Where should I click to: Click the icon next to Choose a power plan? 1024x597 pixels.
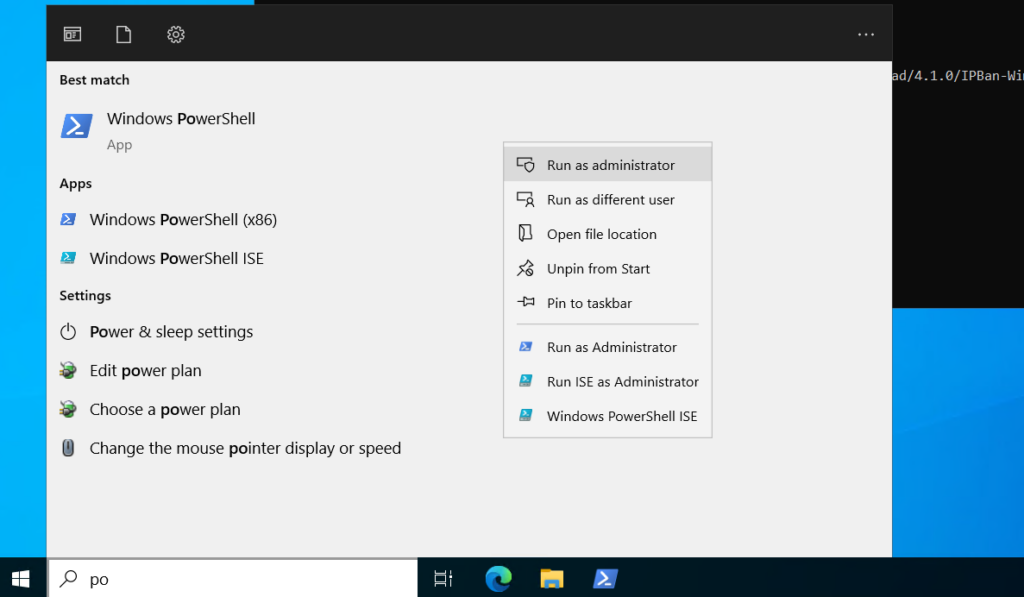(68, 410)
